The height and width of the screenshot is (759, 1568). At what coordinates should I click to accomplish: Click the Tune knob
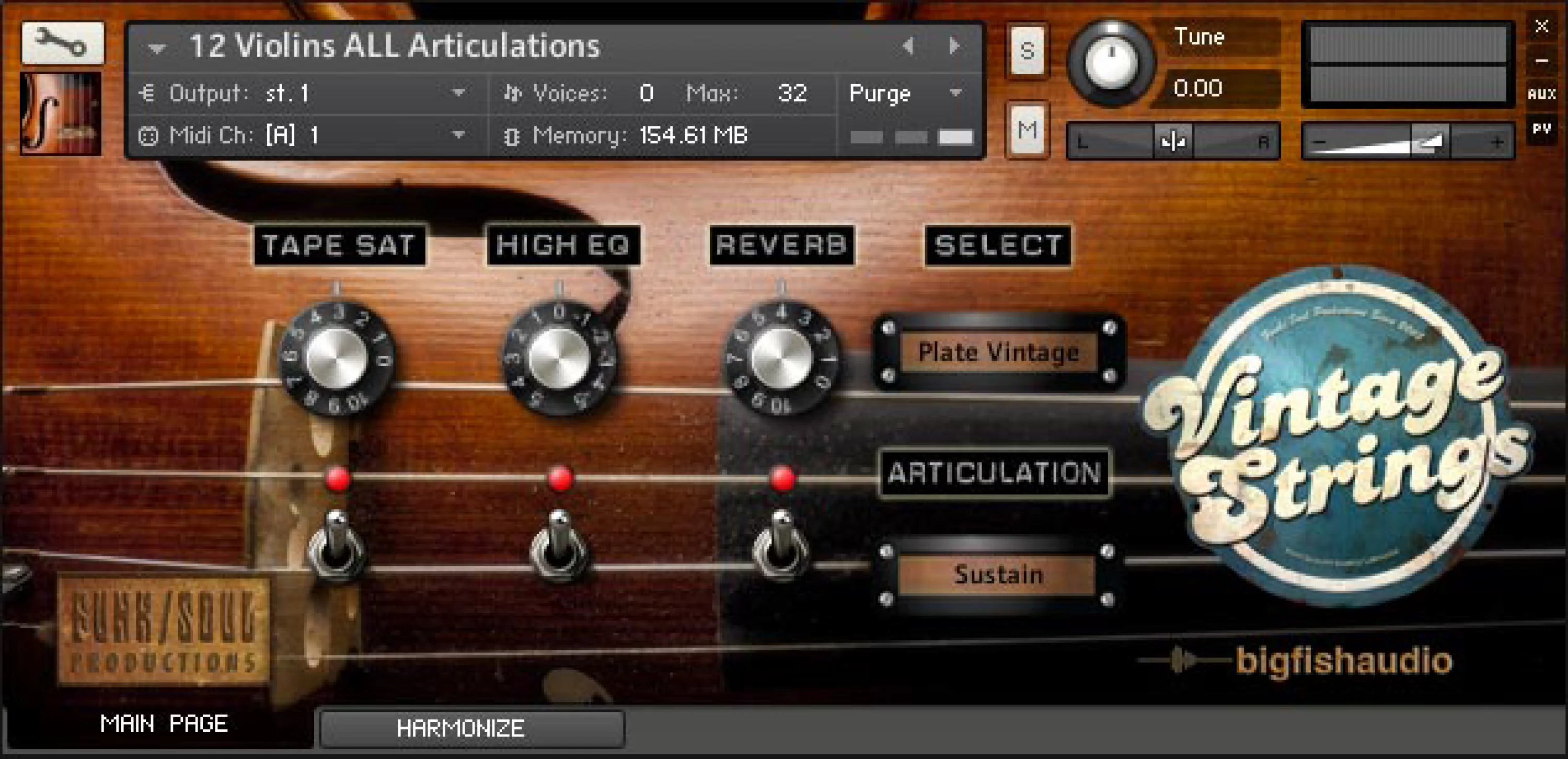tap(1111, 63)
